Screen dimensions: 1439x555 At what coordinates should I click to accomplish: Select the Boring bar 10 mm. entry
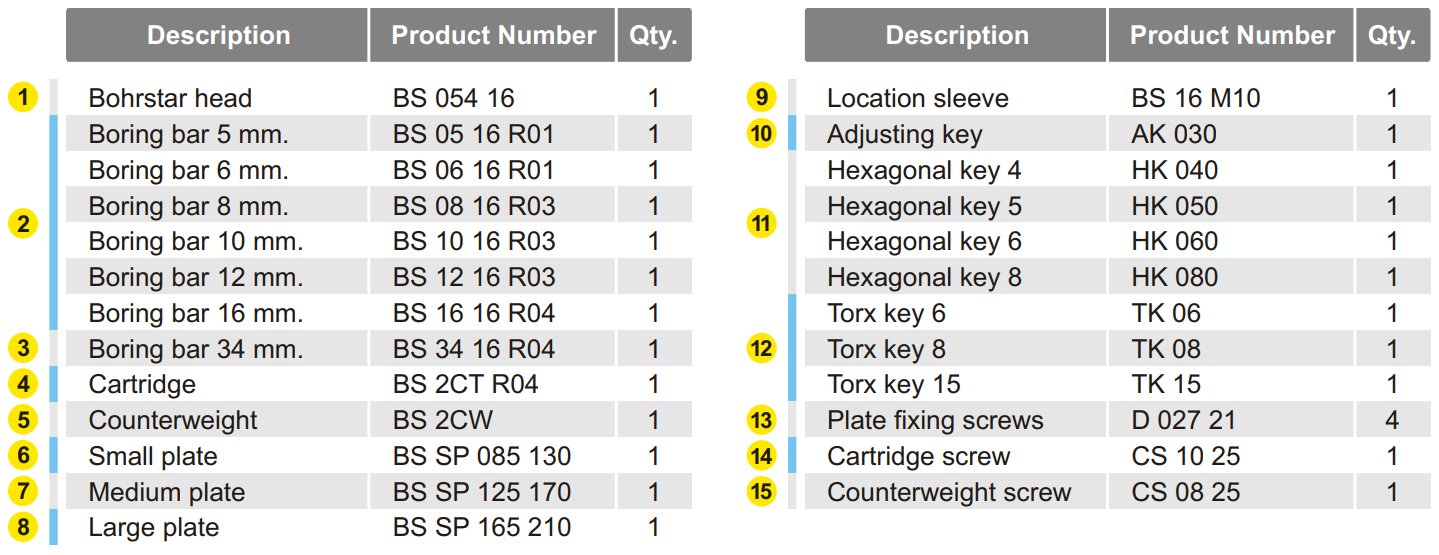196,241
